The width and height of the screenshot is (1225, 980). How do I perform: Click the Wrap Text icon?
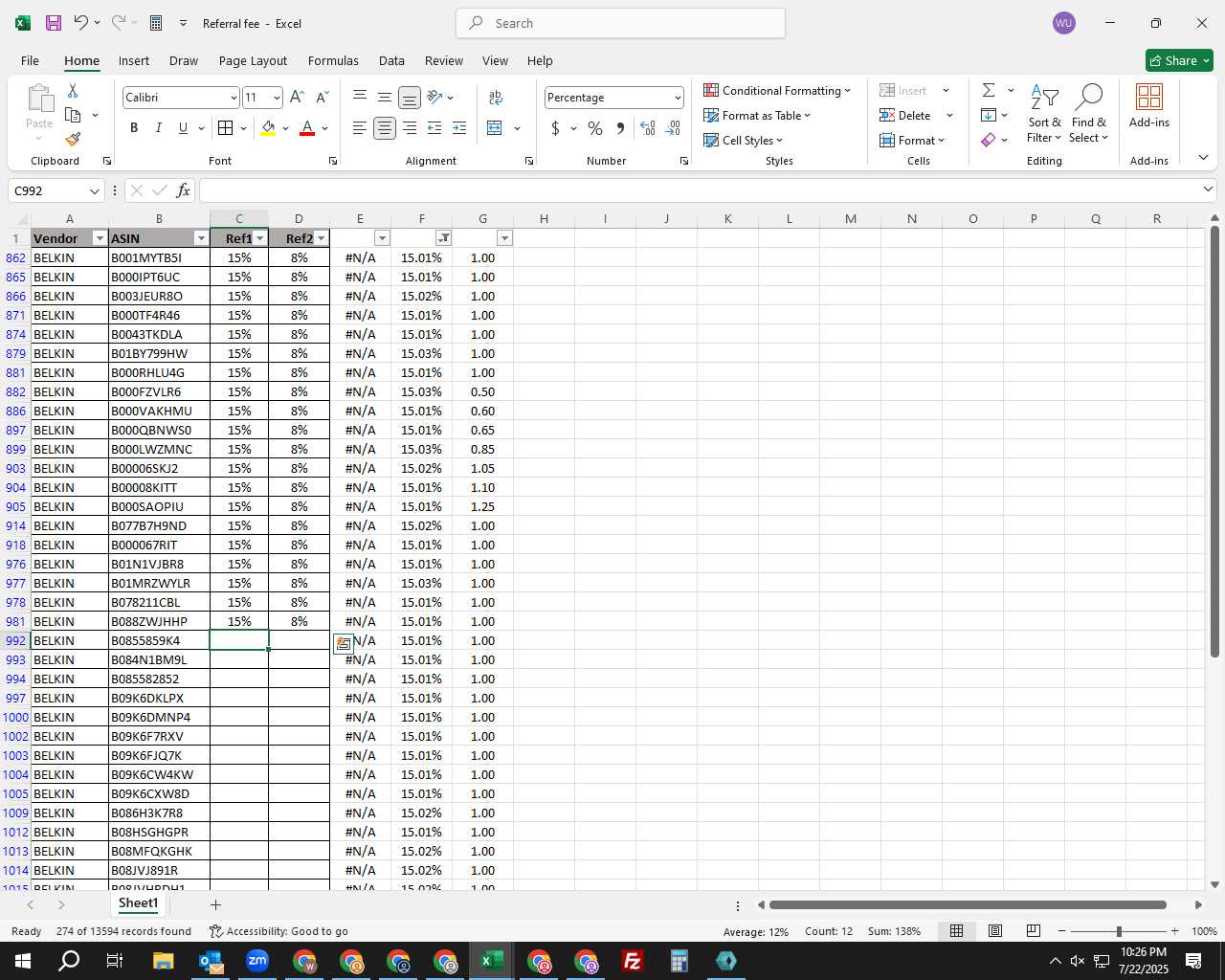496,97
